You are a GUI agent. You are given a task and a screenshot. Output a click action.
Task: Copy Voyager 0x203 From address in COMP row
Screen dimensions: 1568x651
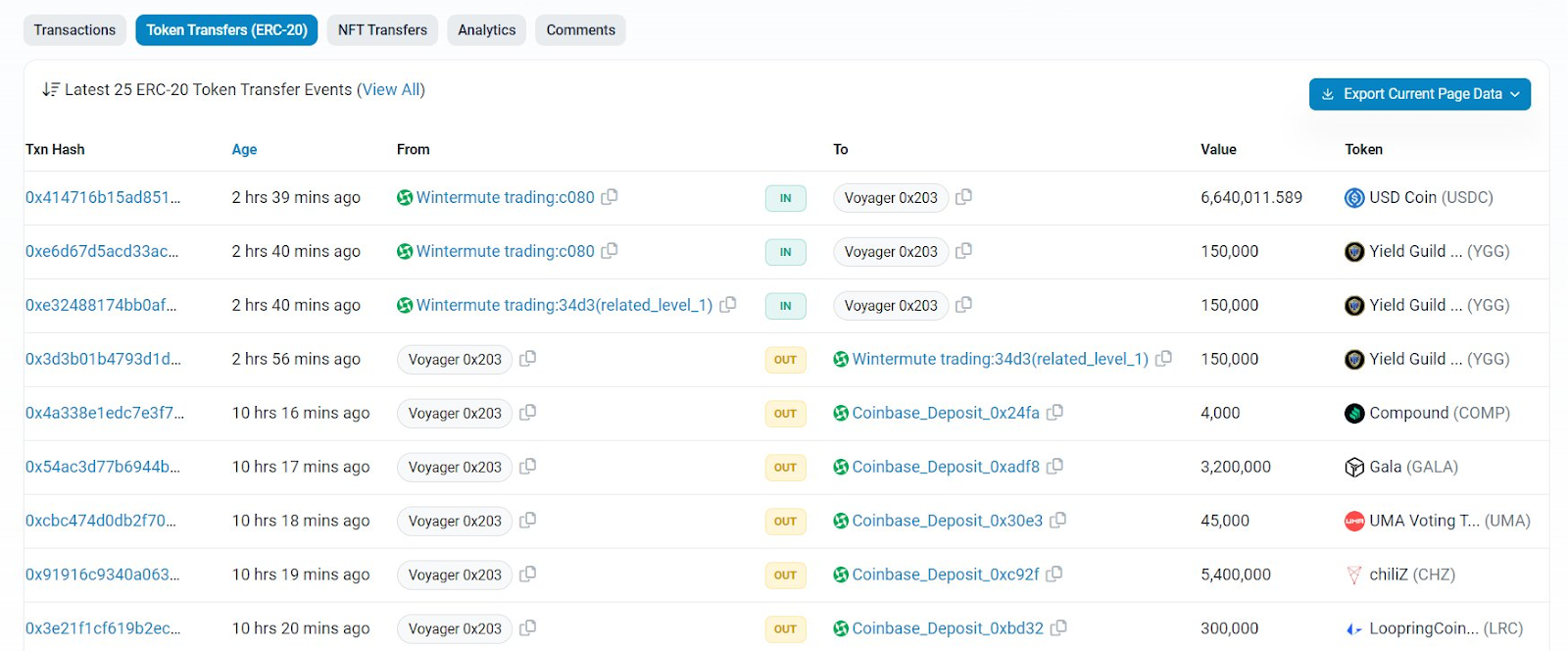click(527, 413)
